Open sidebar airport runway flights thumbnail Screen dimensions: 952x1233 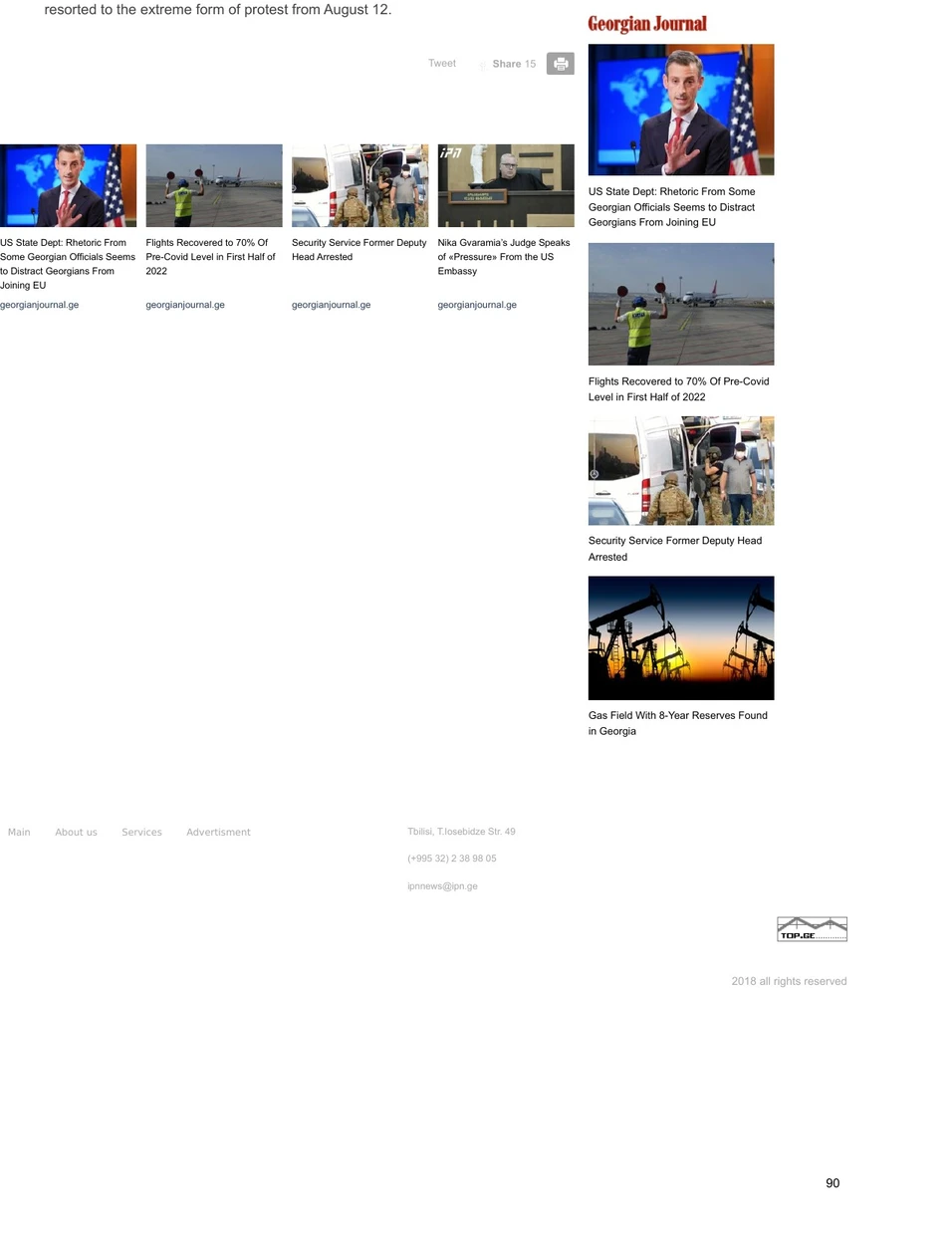pyautogui.click(x=681, y=304)
